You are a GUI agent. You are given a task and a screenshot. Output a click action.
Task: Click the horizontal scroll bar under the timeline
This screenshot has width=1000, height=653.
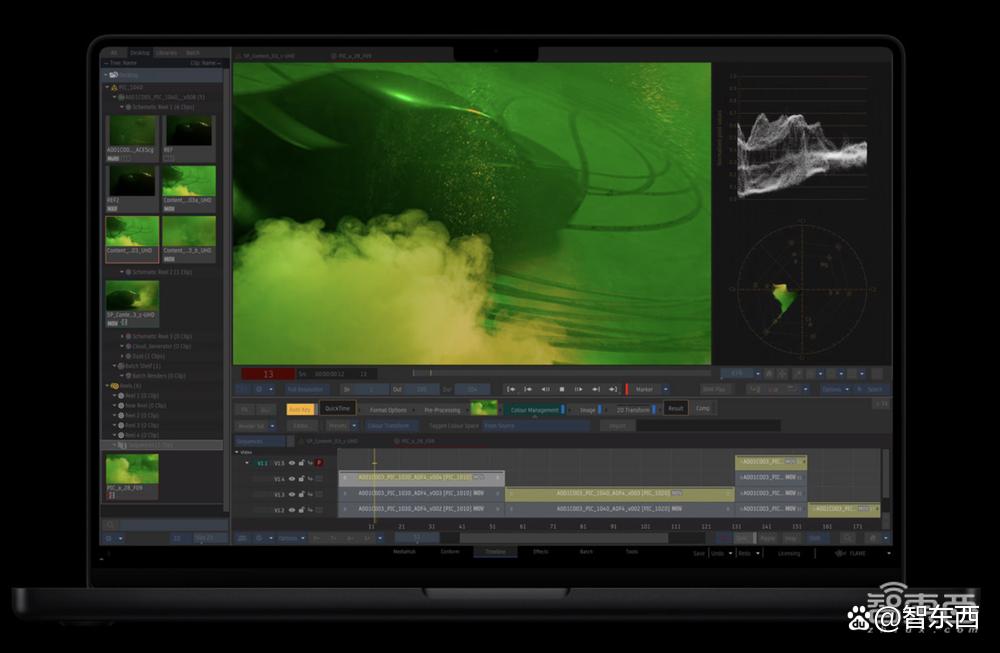(x=563, y=538)
